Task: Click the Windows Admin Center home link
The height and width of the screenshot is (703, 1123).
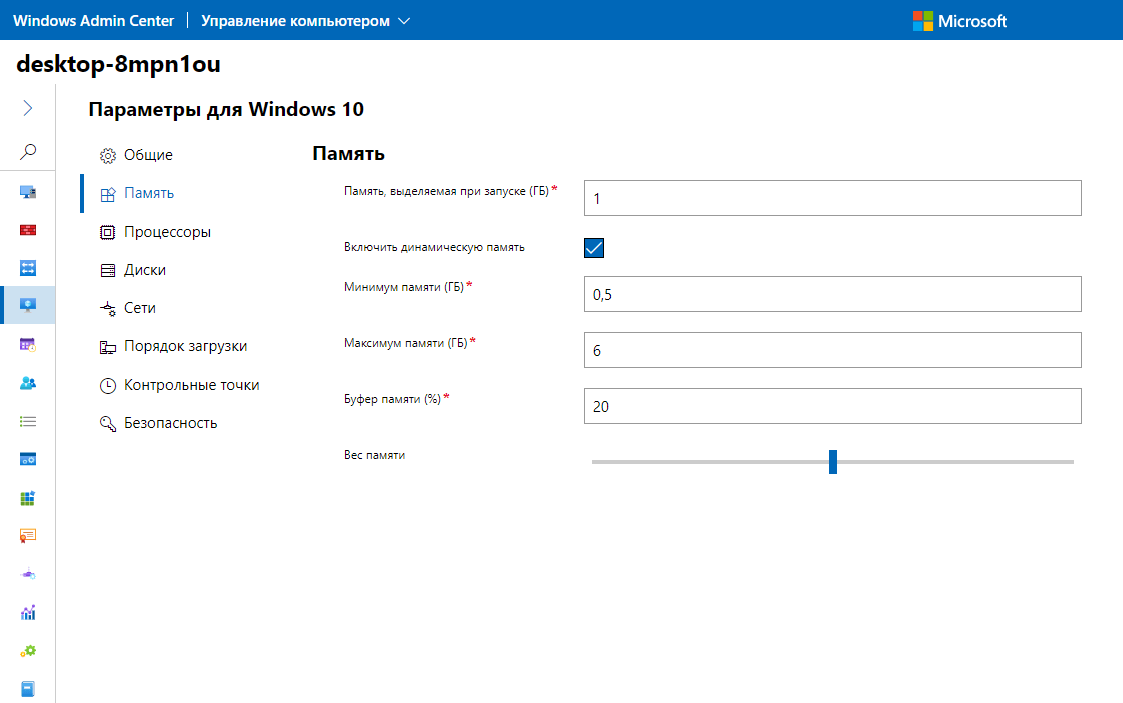Action: [93, 19]
